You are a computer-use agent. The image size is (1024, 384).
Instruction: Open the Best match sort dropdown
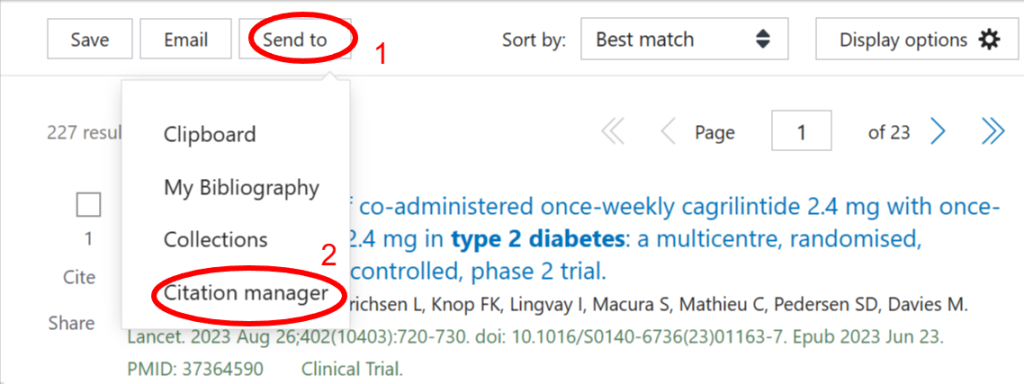(684, 39)
